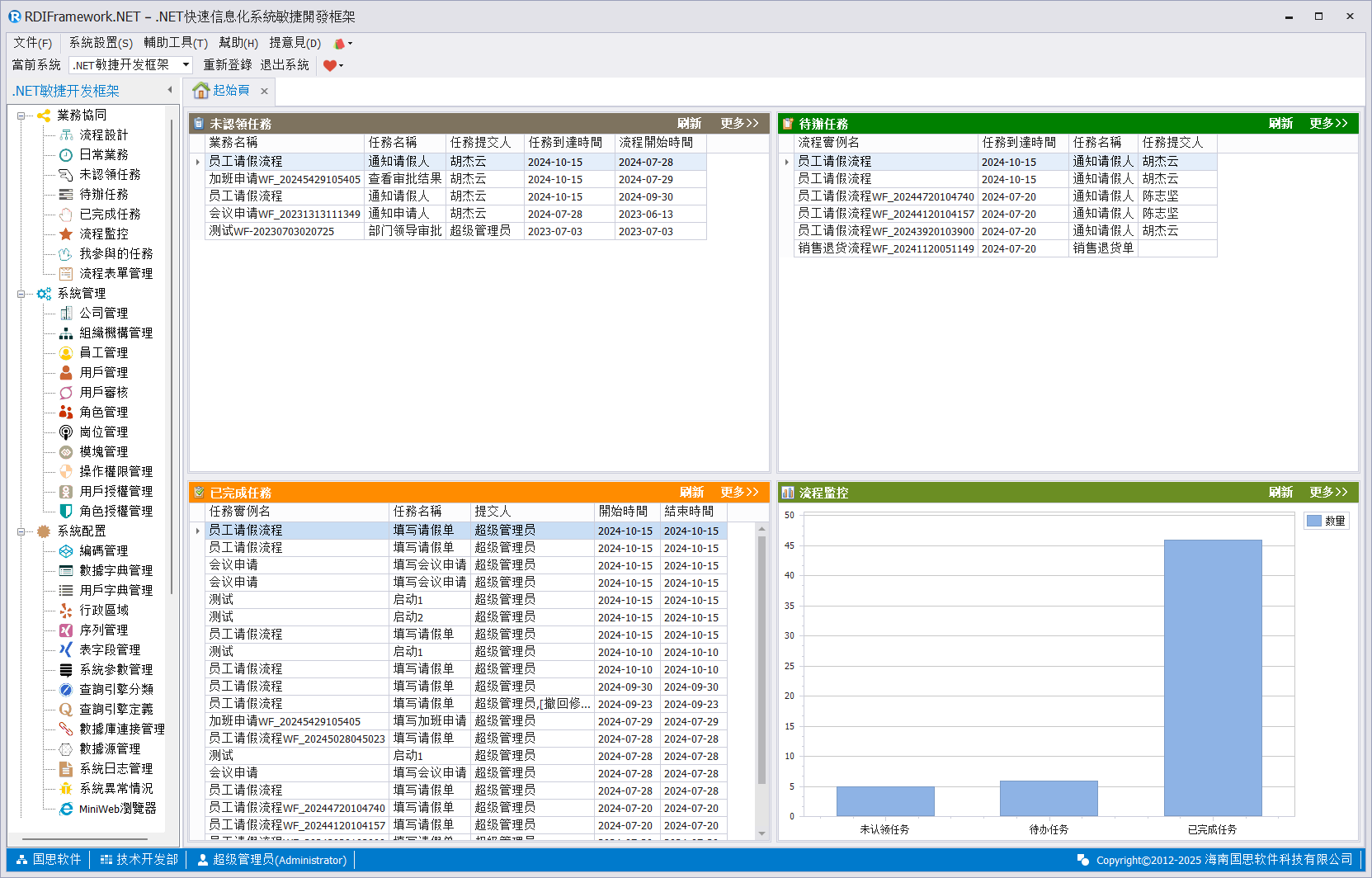Open the 當前系統 combo box dropdown

point(186,65)
